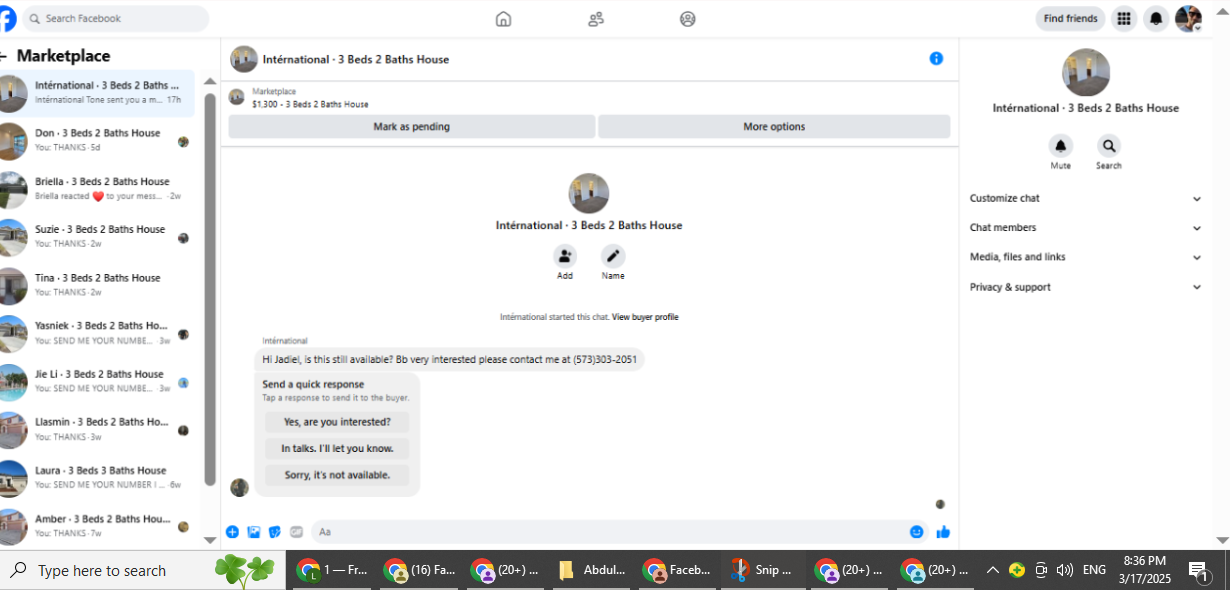Open the emoji picker in message box
This screenshot has height=590, width=1230.
(x=916, y=532)
